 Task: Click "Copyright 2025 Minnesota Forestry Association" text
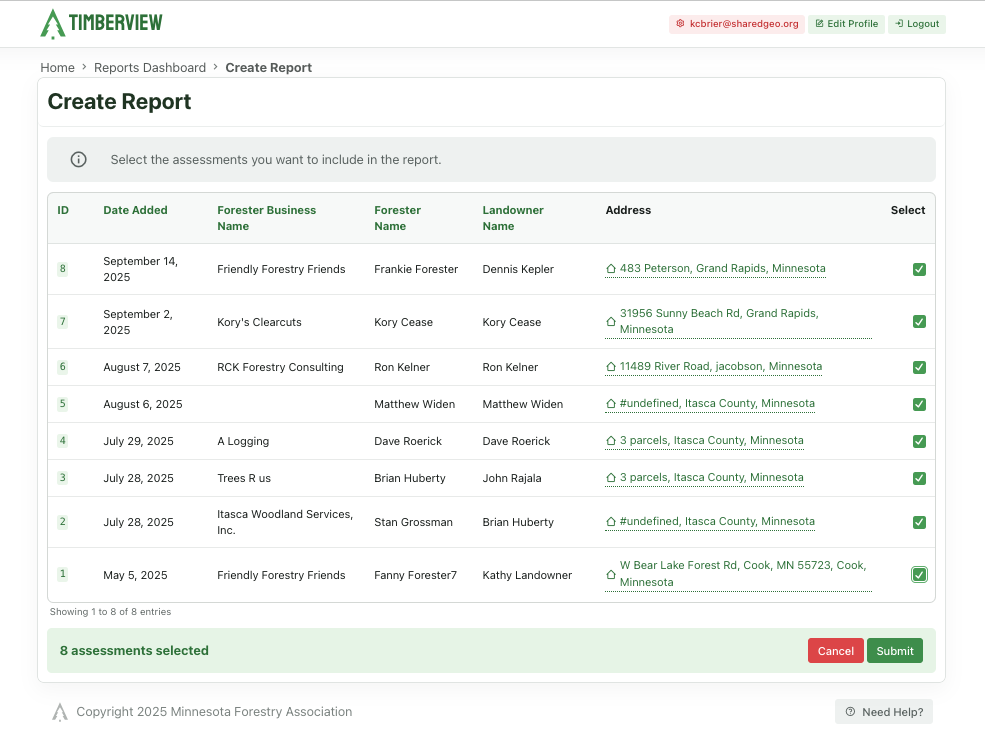[214, 711]
